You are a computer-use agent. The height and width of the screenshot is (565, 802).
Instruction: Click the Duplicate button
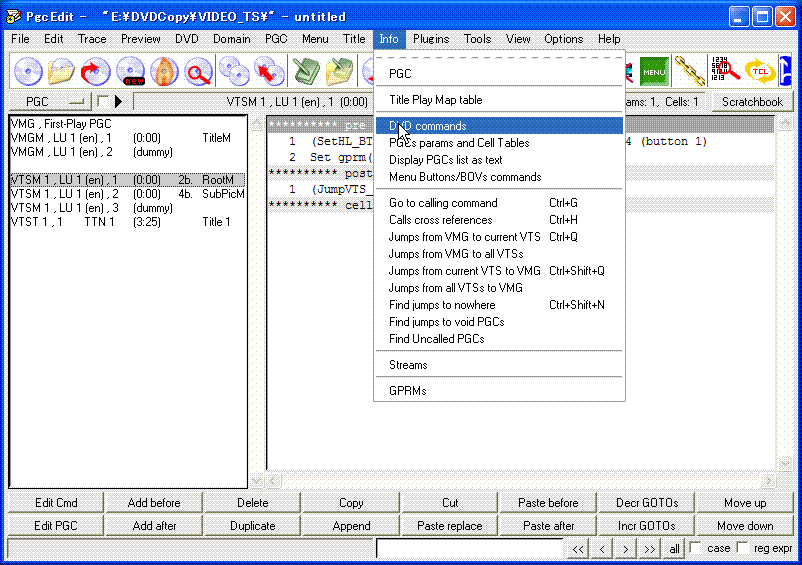[x=253, y=526]
